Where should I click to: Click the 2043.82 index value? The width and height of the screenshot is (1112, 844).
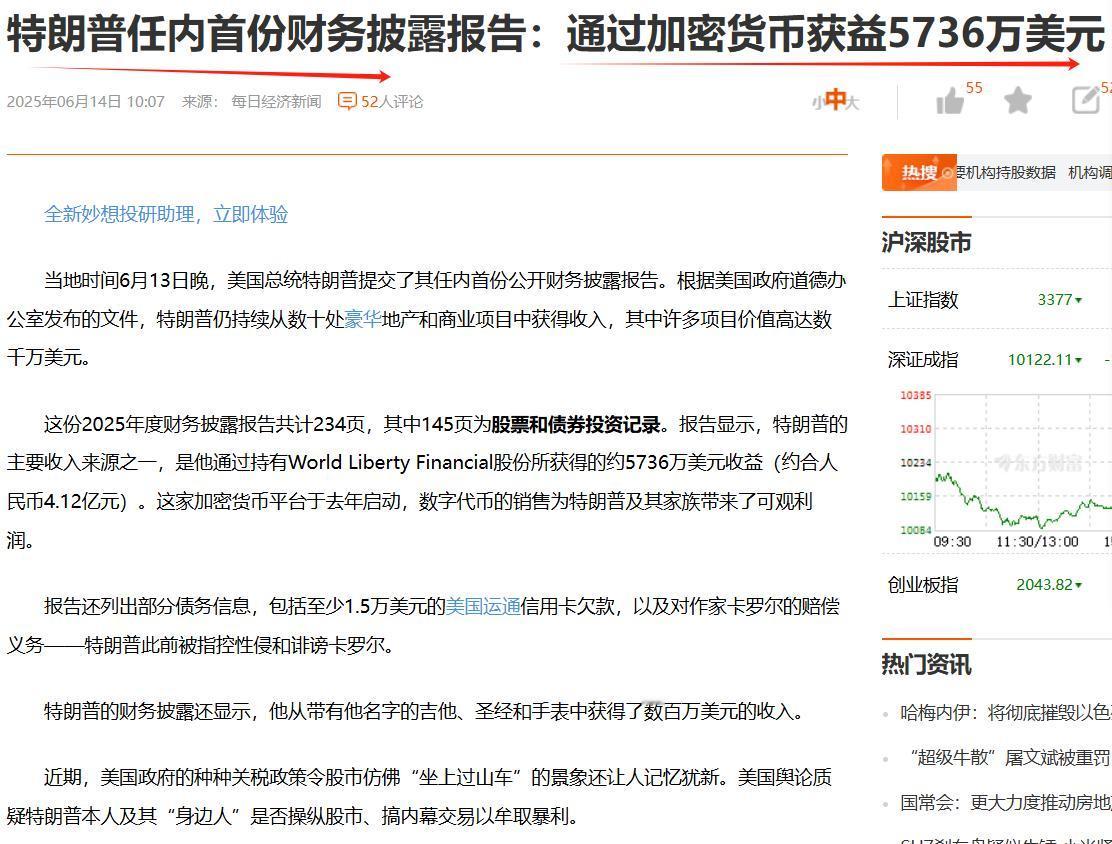tap(1044, 584)
